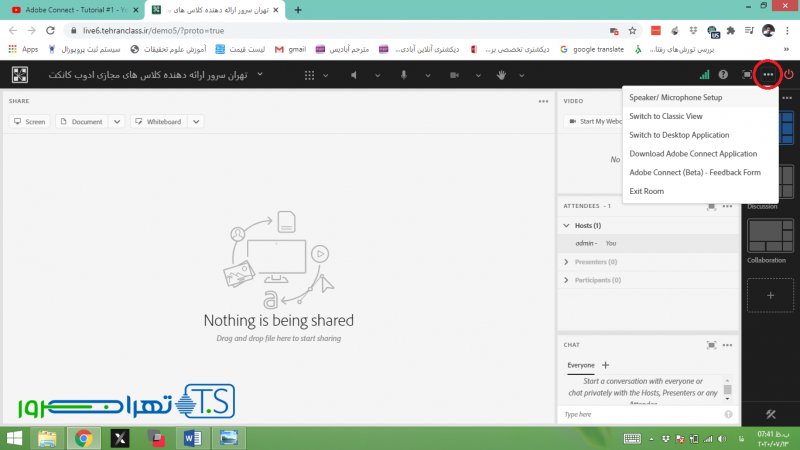Open the pods grid menu icon
800x450 pixels.
[x=310, y=75]
